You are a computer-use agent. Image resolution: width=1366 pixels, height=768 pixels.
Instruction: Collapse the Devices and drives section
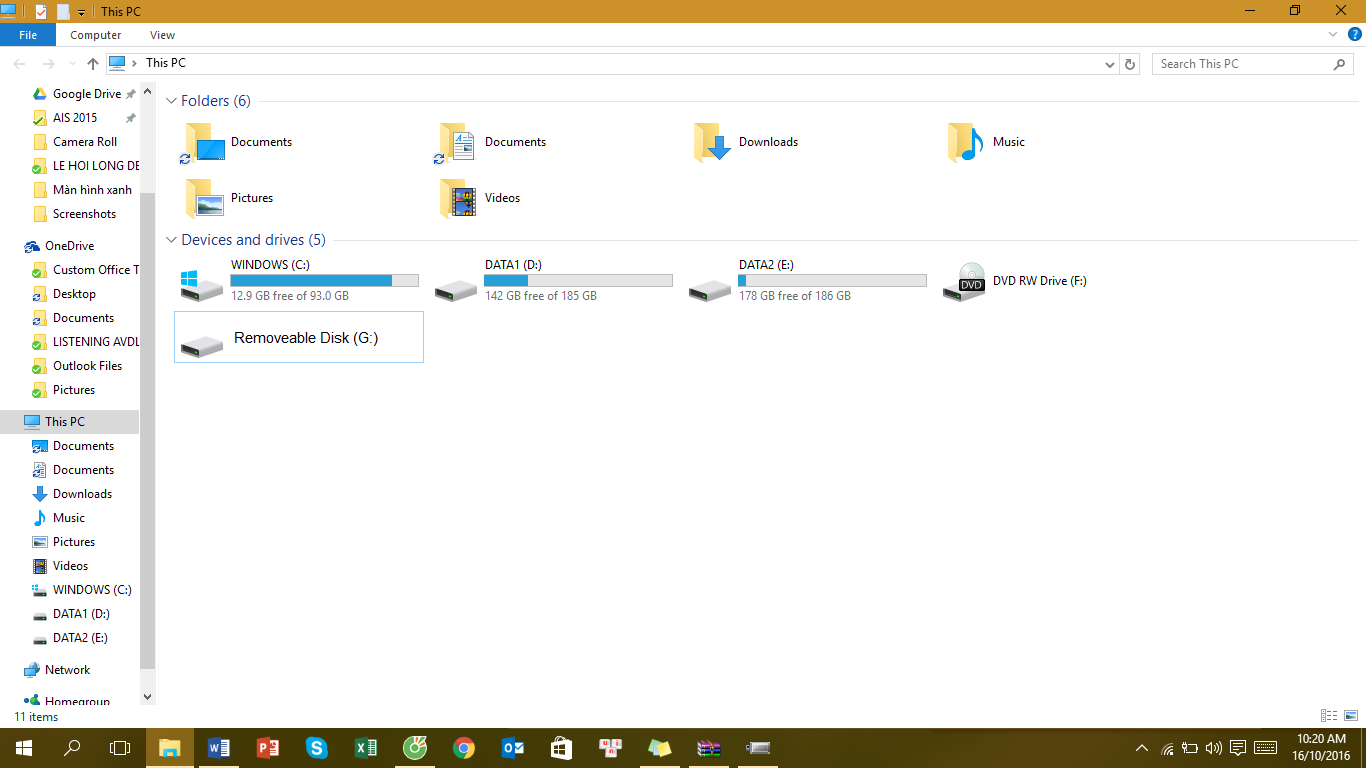click(x=171, y=240)
